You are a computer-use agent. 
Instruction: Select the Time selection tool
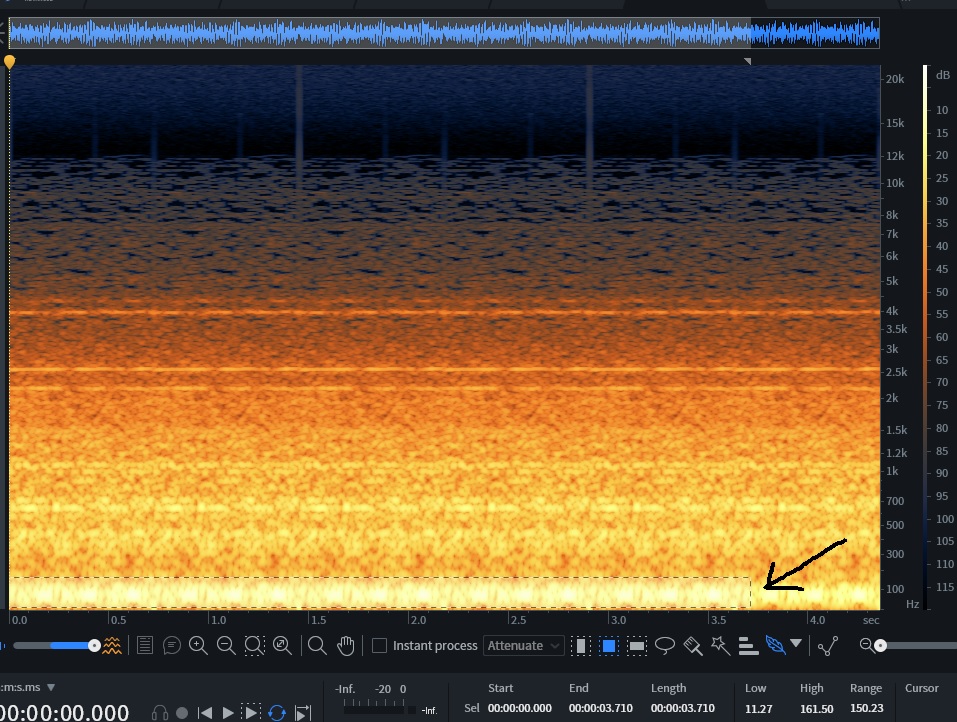click(580, 646)
